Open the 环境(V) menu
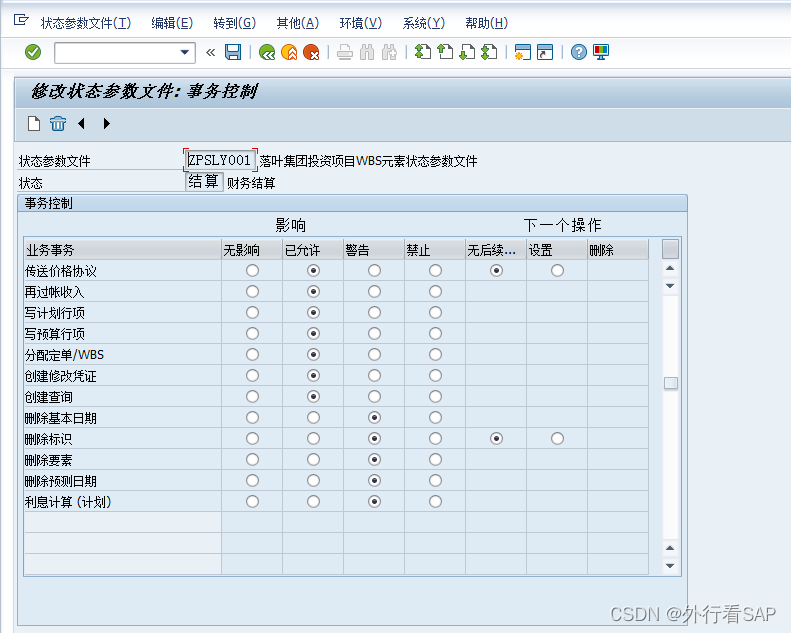Image resolution: width=791 pixels, height=633 pixels. [x=361, y=23]
